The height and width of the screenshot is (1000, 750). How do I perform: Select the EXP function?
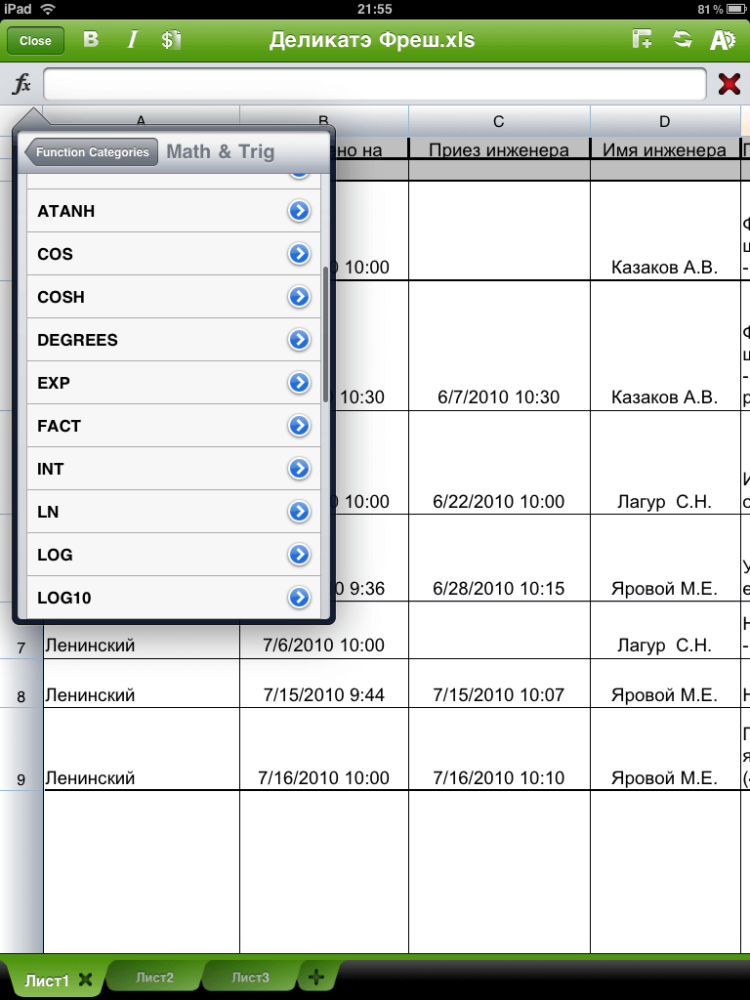[173, 383]
